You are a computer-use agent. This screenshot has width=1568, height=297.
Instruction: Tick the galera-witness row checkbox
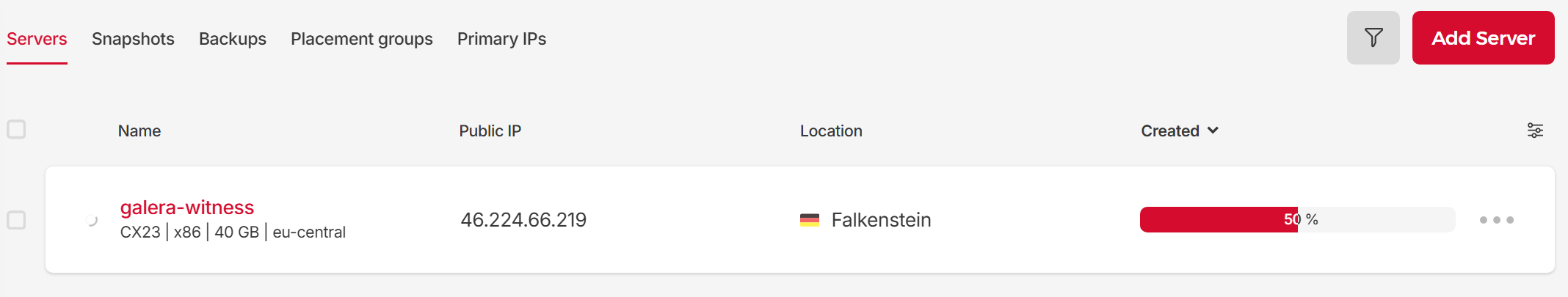16,220
